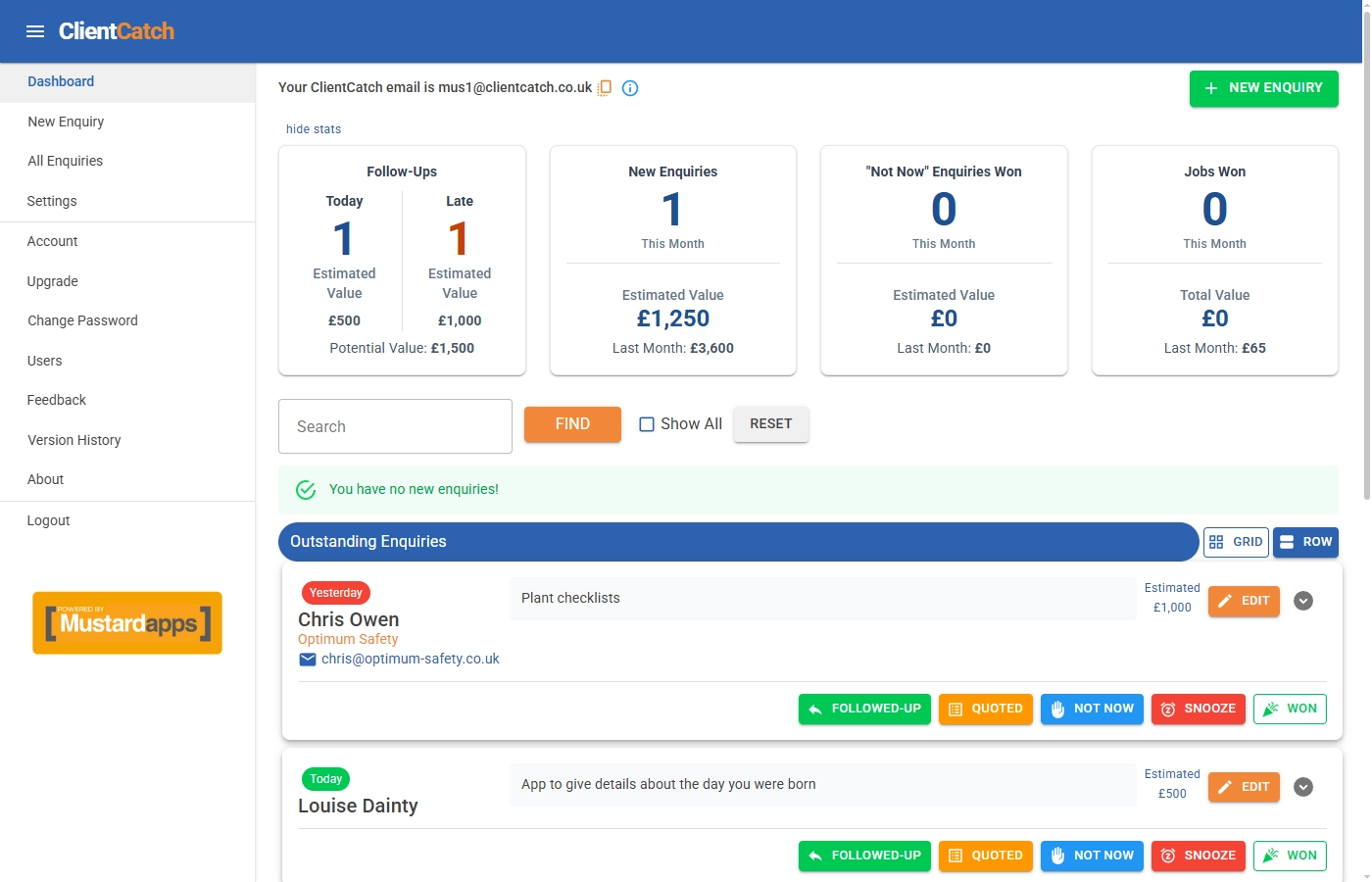Click the Outstanding Enquiries header bar
The image size is (1372, 882).
[x=738, y=542]
